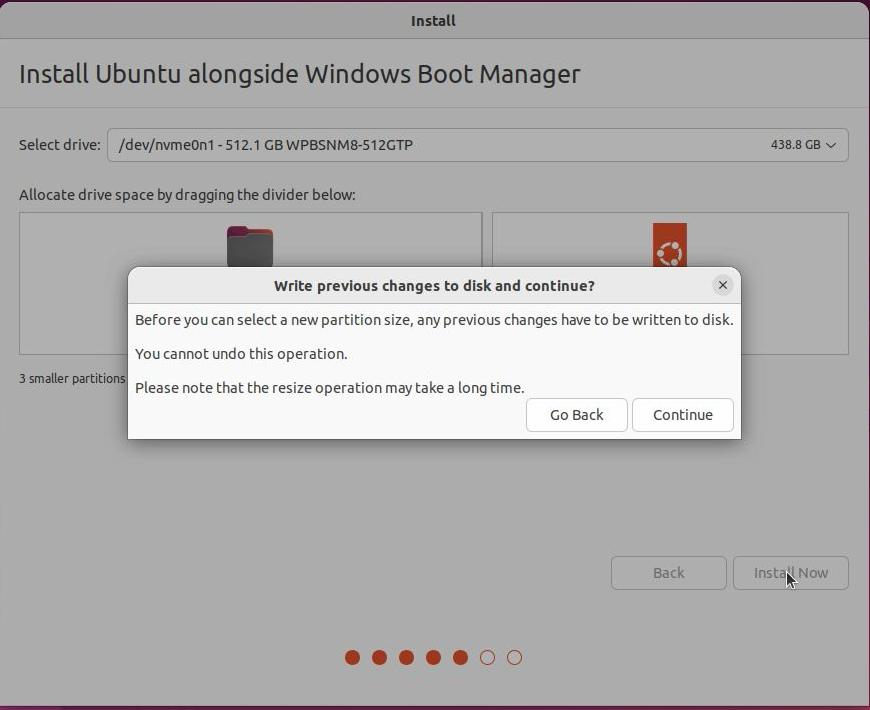The image size is (870, 710).
Task: Click the Back button in the installer
Action: tap(668, 573)
